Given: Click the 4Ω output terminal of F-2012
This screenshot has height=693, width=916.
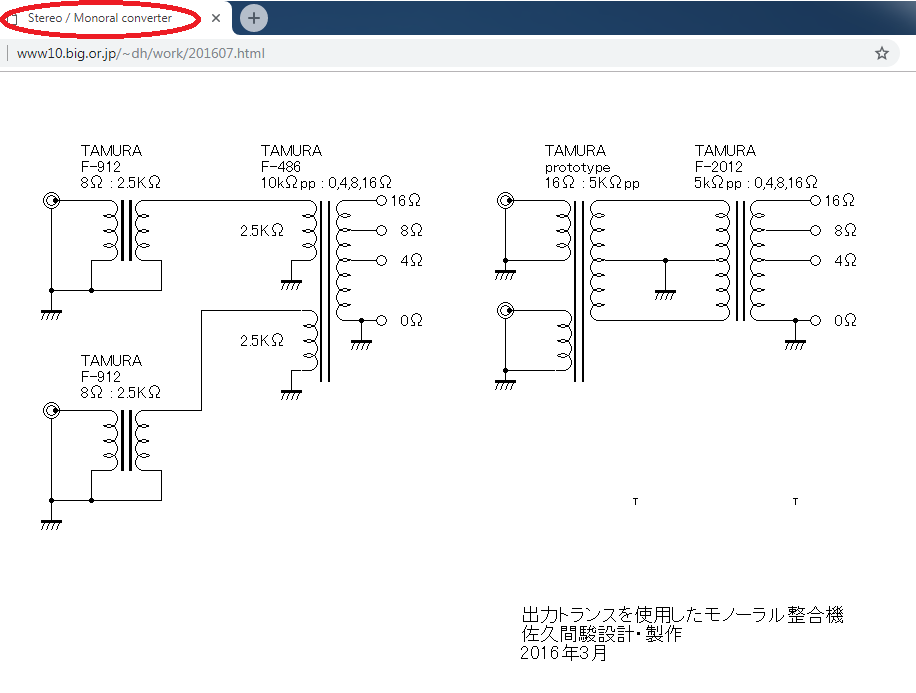Looking at the screenshot, I should click(x=816, y=261).
